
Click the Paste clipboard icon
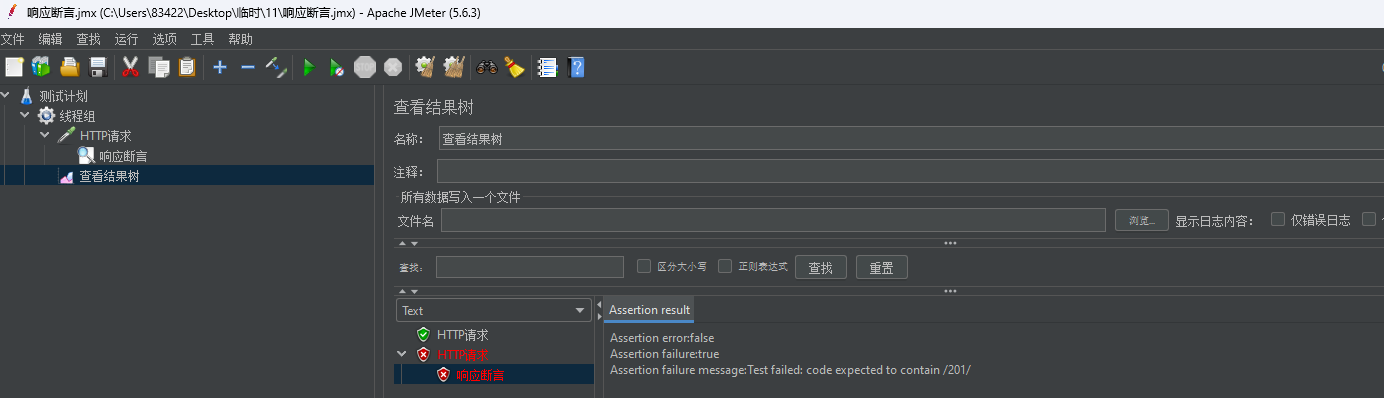(x=187, y=67)
